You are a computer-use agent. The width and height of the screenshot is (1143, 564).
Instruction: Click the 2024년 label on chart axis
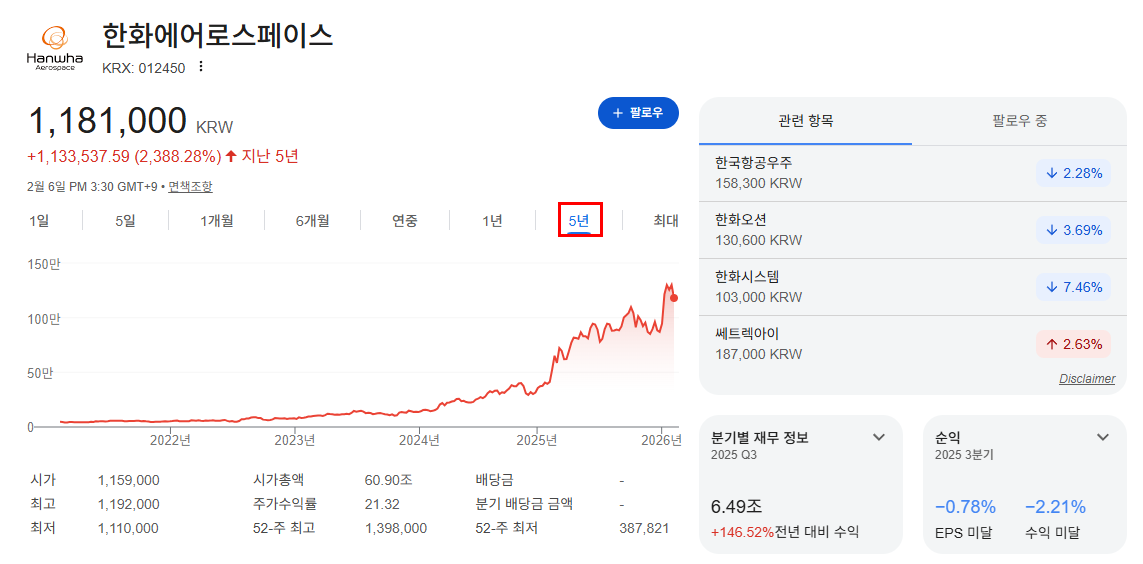tap(419, 440)
